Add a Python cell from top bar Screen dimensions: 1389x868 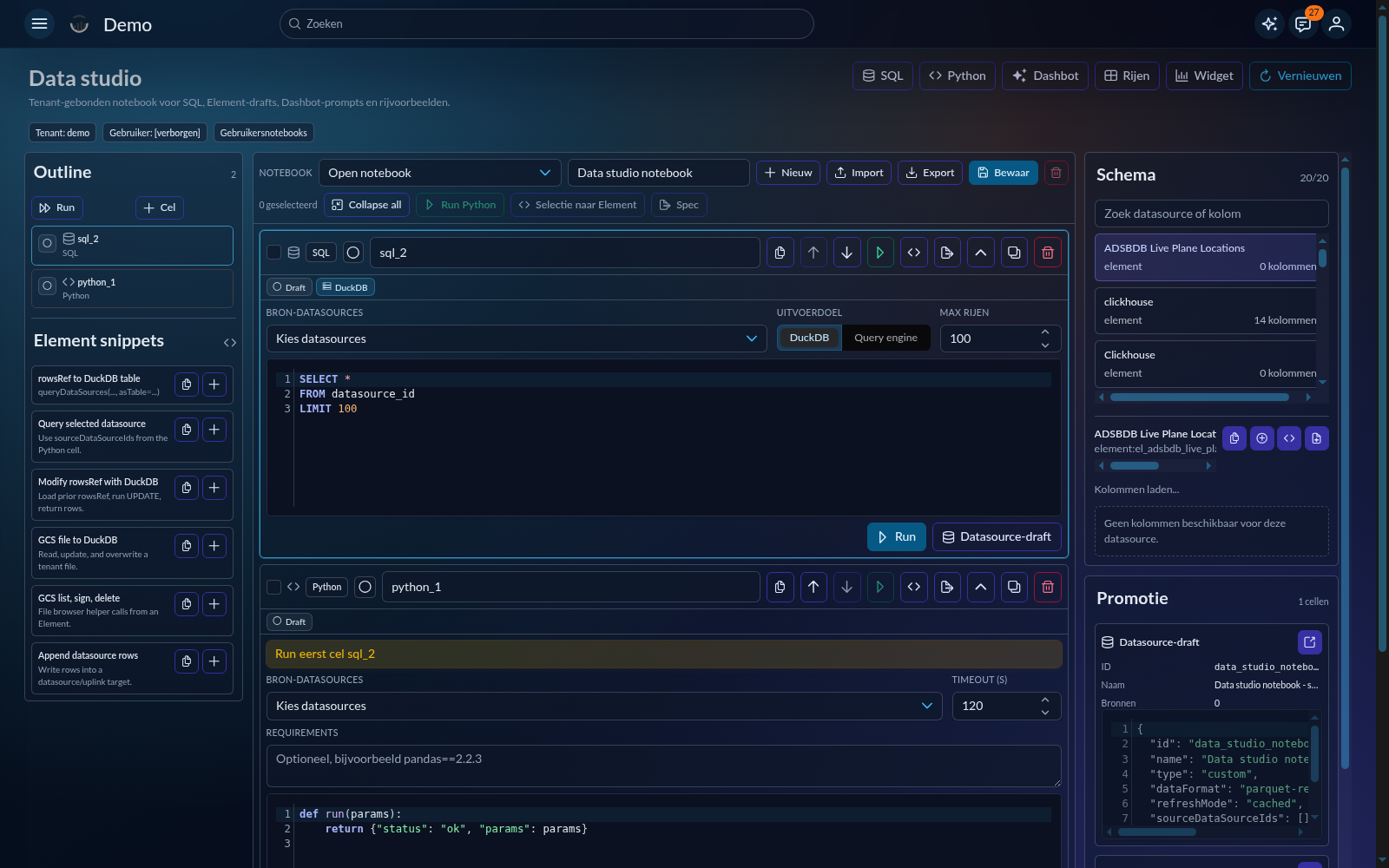point(958,76)
